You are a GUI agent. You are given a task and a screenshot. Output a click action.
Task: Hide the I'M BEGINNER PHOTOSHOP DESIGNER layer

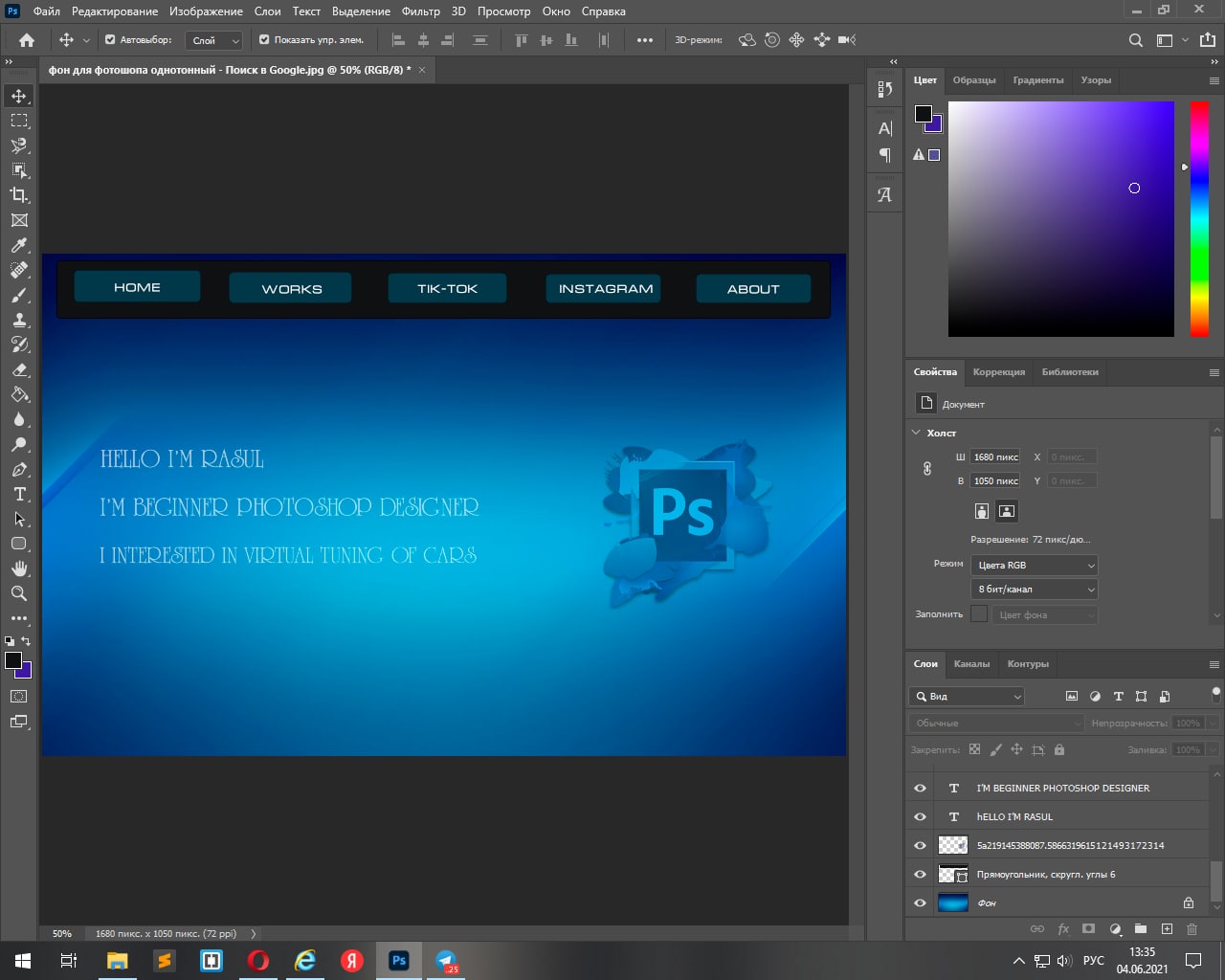coord(921,789)
